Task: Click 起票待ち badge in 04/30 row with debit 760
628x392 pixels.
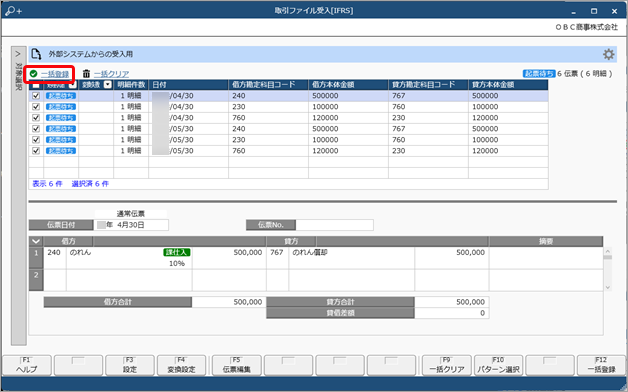Action: (x=60, y=118)
